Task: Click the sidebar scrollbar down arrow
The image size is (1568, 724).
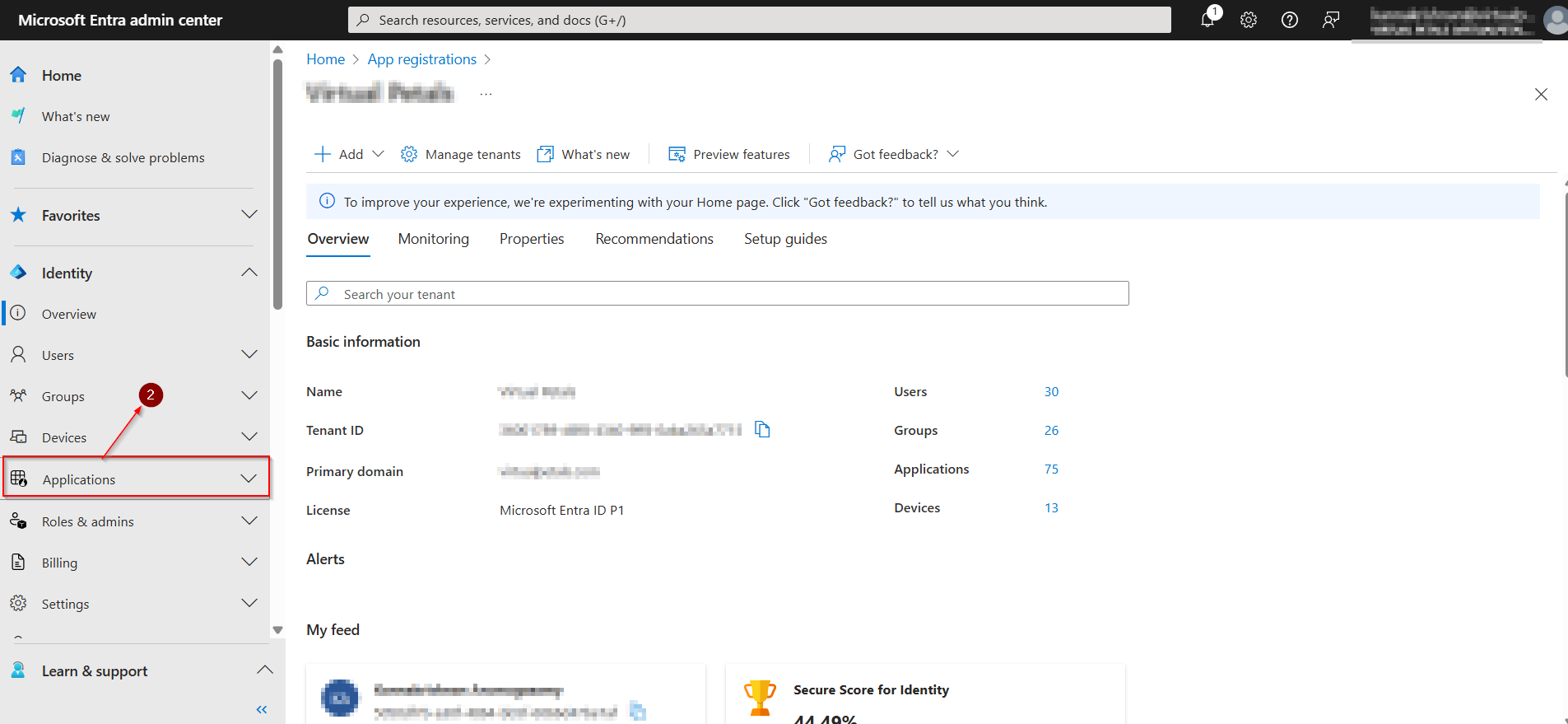Action: pos(277,630)
